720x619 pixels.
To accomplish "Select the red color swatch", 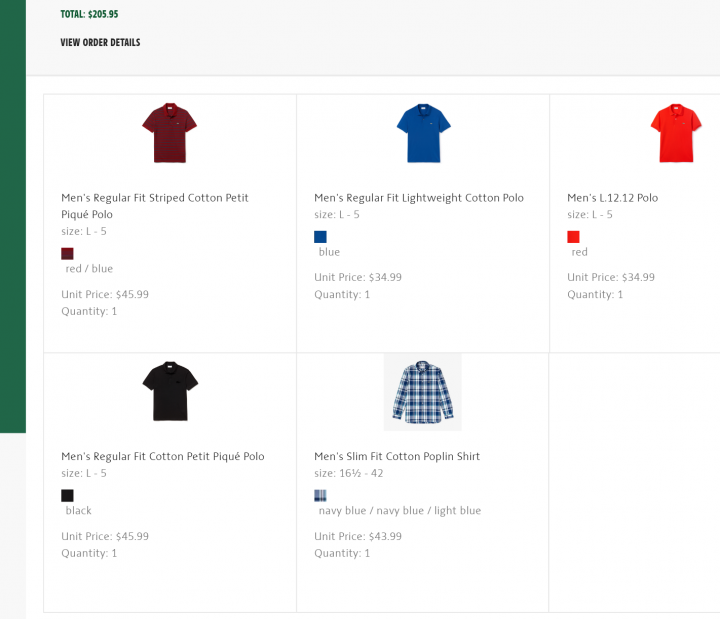I will 573,237.
